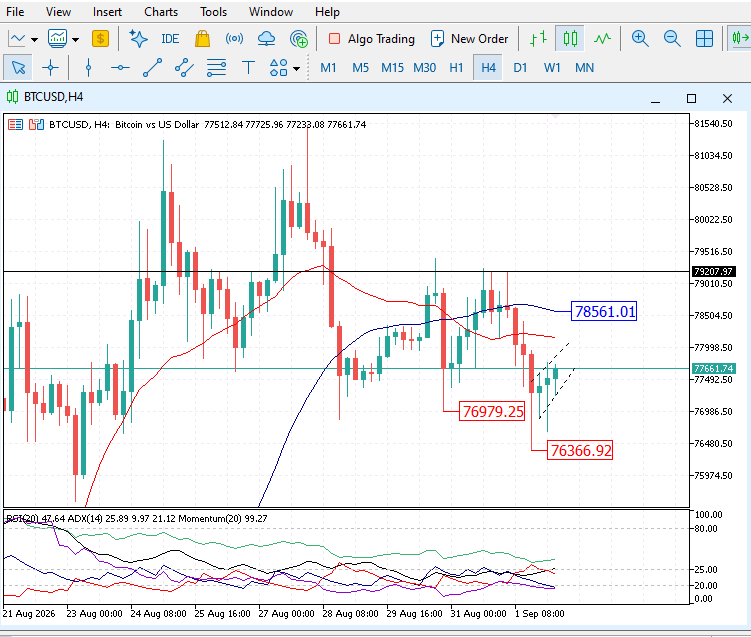
Task: Toggle chart auto scroll icon
Action: tap(740, 38)
